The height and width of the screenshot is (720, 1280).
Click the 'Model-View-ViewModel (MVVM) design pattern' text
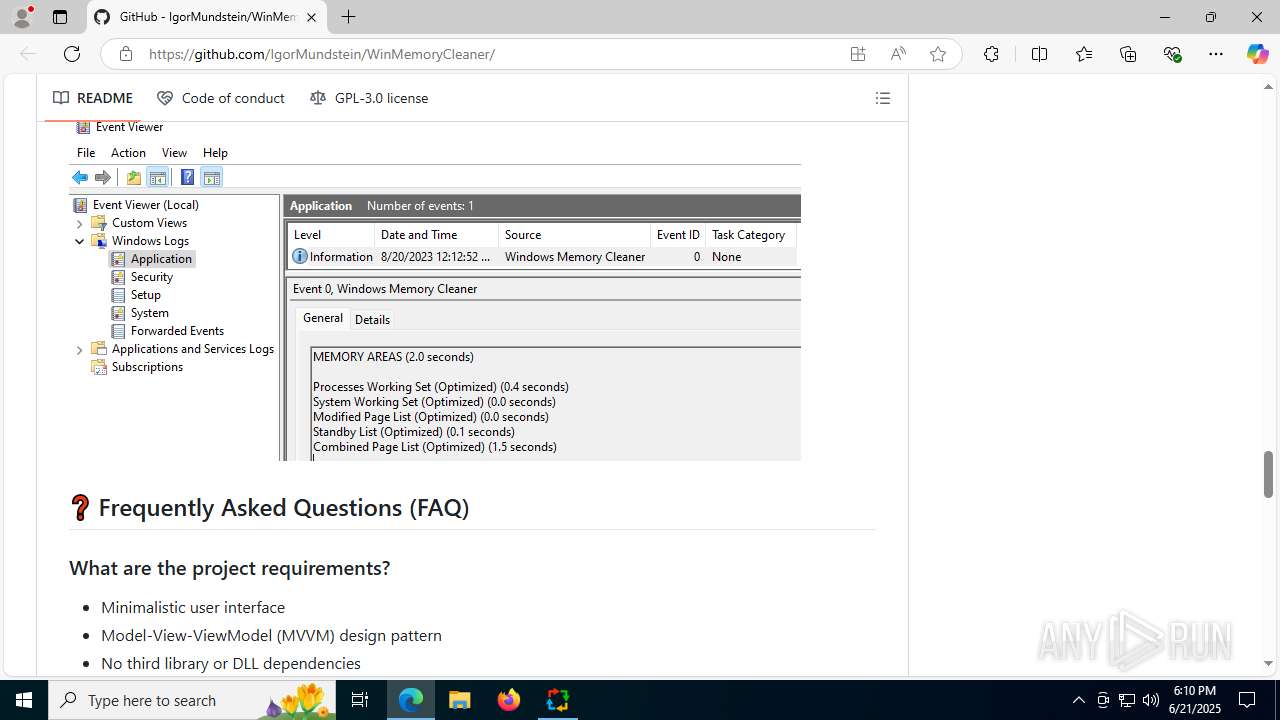tap(271, 635)
